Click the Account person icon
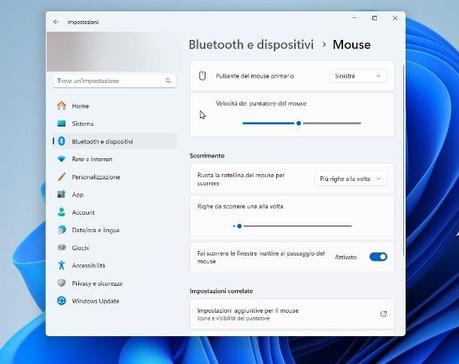Viewport: 459px width, 364px height. click(61, 212)
